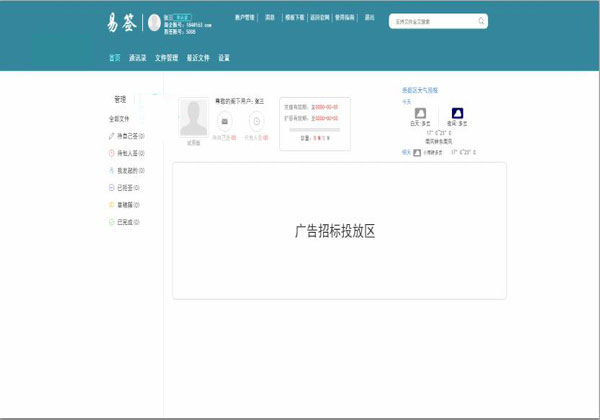Click the 白天 daytime weather description

420,123
